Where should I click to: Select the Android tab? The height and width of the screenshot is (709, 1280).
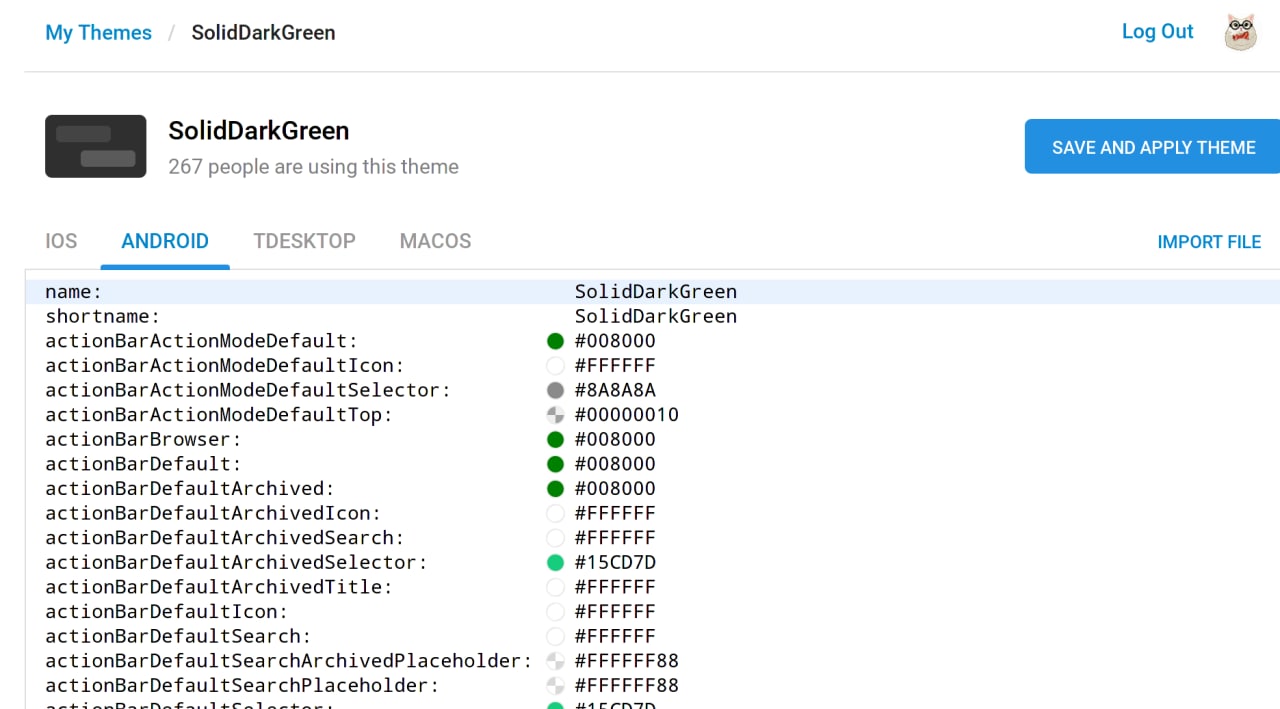coord(165,241)
